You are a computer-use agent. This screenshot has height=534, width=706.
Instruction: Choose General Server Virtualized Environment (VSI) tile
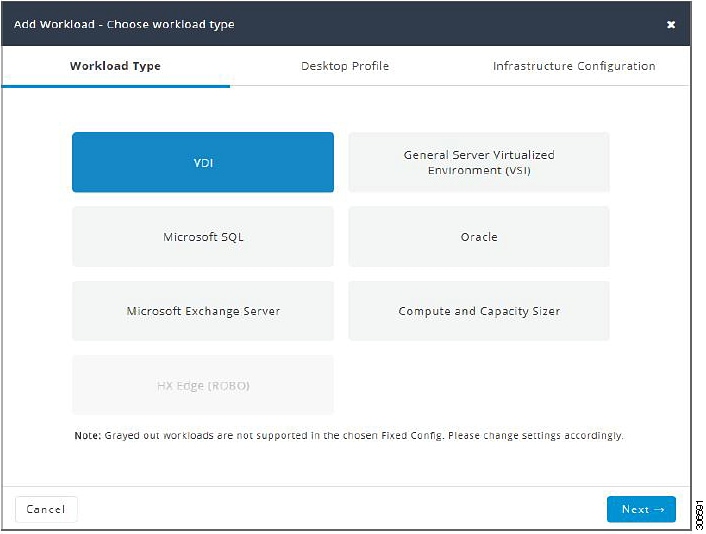(479, 162)
